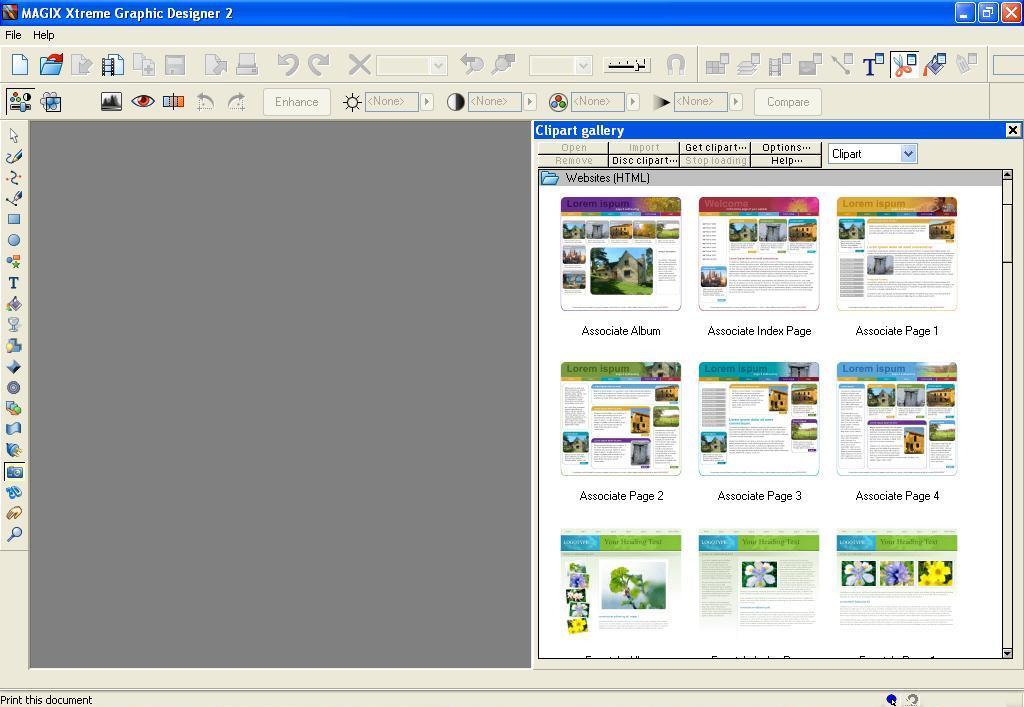Open the File menu
Viewport: 1024px width, 707px height.
[13, 34]
